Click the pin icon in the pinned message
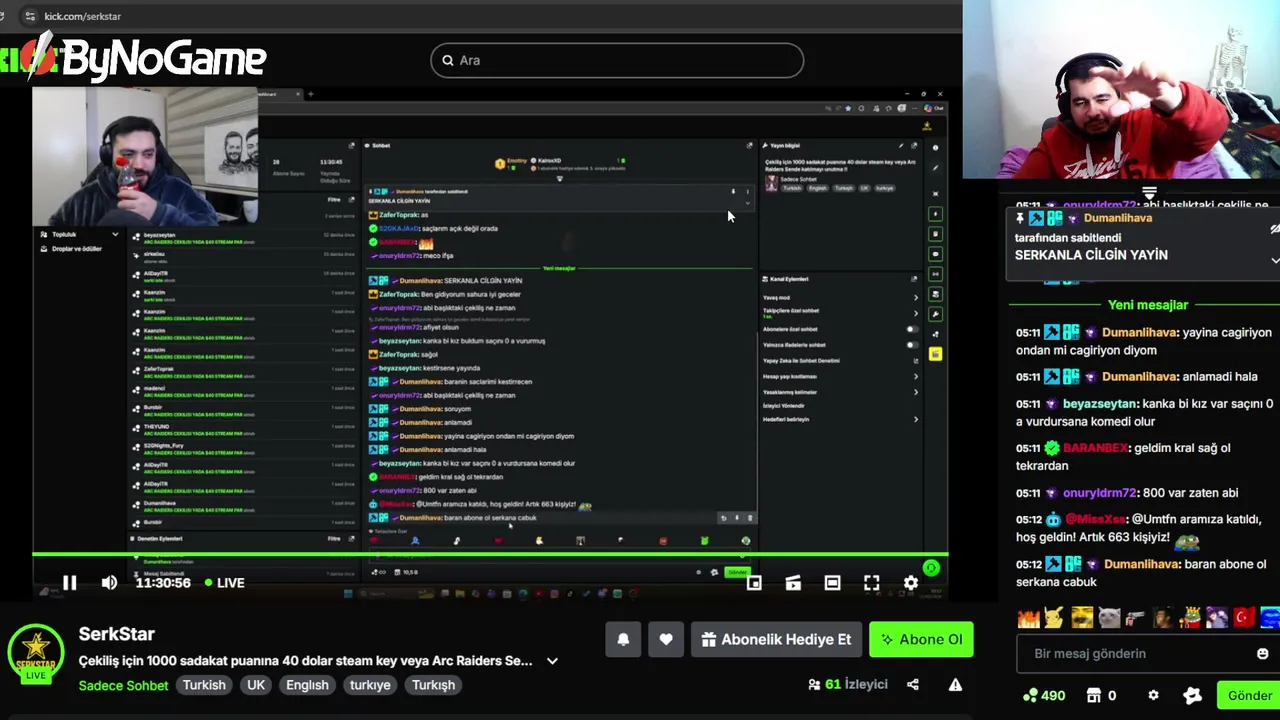The width and height of the screenshot is (1280, 720). [1020, 218]
